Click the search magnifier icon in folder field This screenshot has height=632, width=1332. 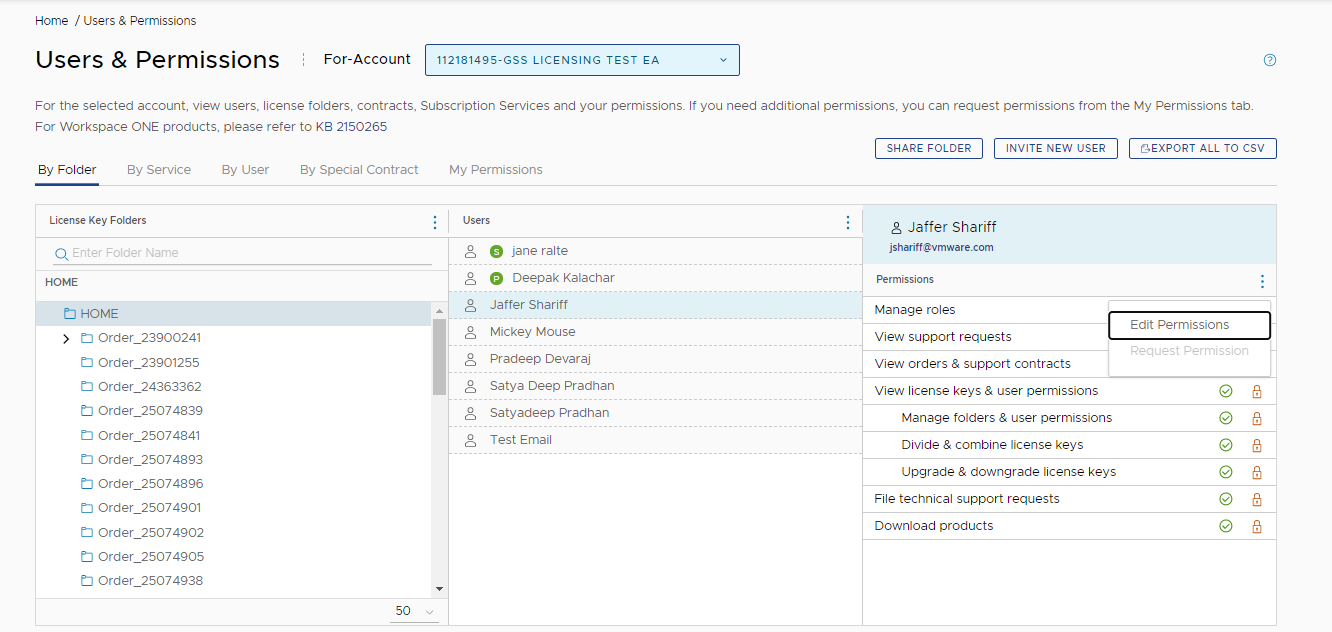[61, 254]
